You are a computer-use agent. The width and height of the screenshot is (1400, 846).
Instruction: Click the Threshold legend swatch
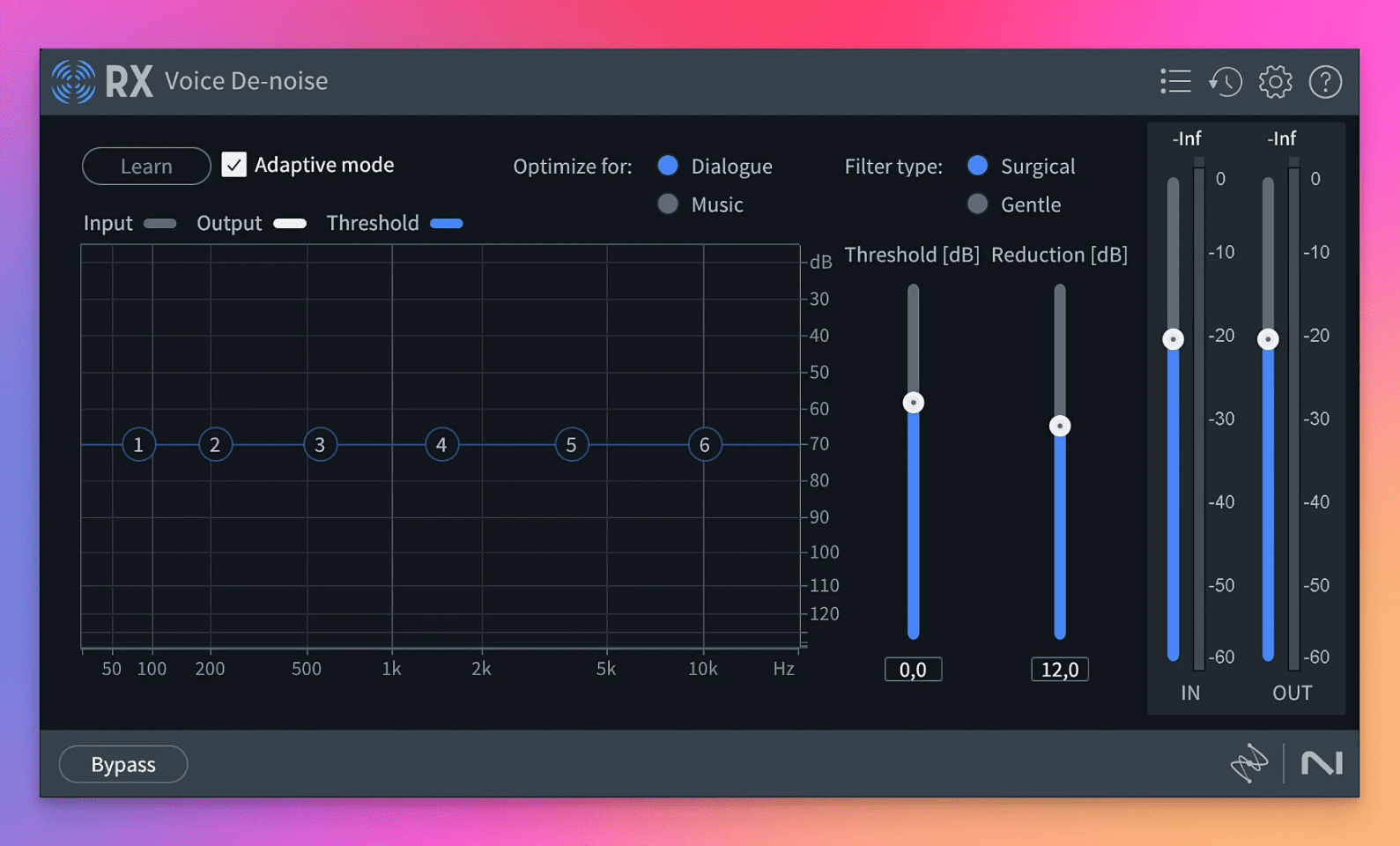point(447,224)
